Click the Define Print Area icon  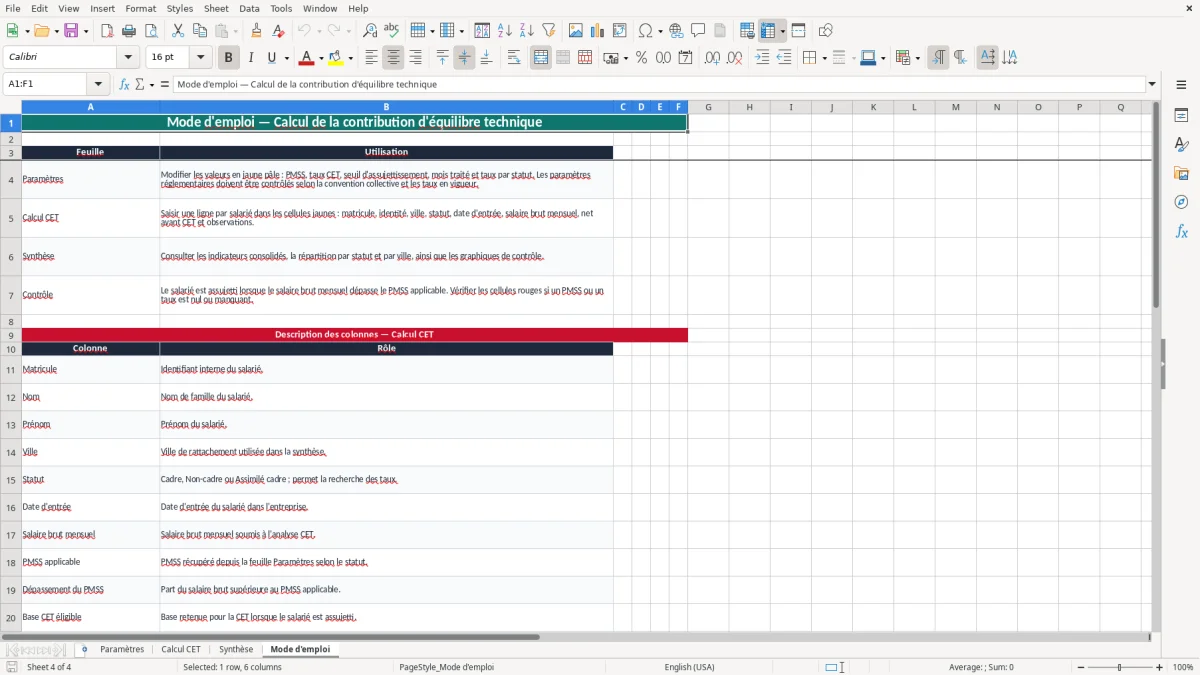pyautogui.click(x=747, y=31)
